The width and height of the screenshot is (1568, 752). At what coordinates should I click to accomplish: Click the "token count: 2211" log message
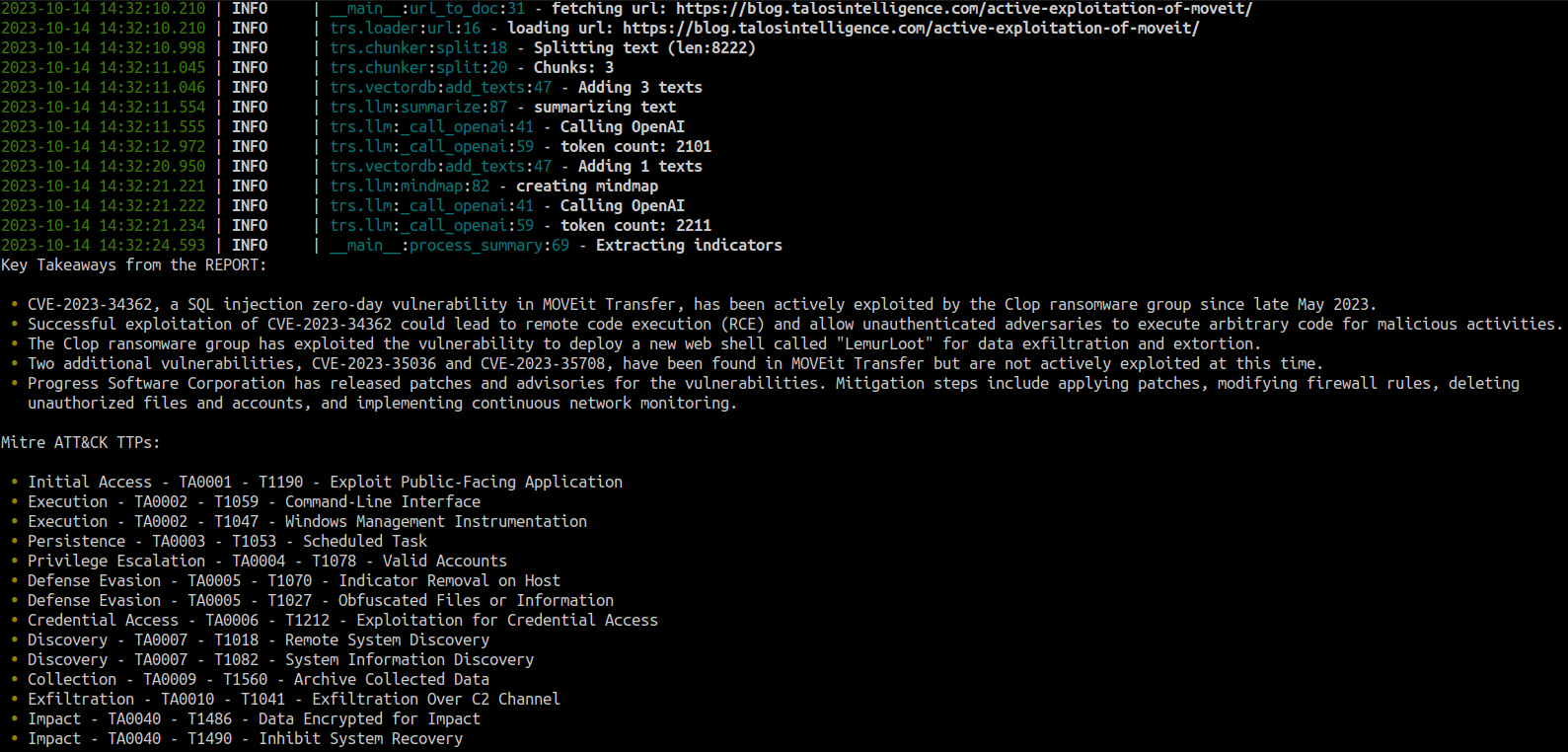(x=635, y=226)
